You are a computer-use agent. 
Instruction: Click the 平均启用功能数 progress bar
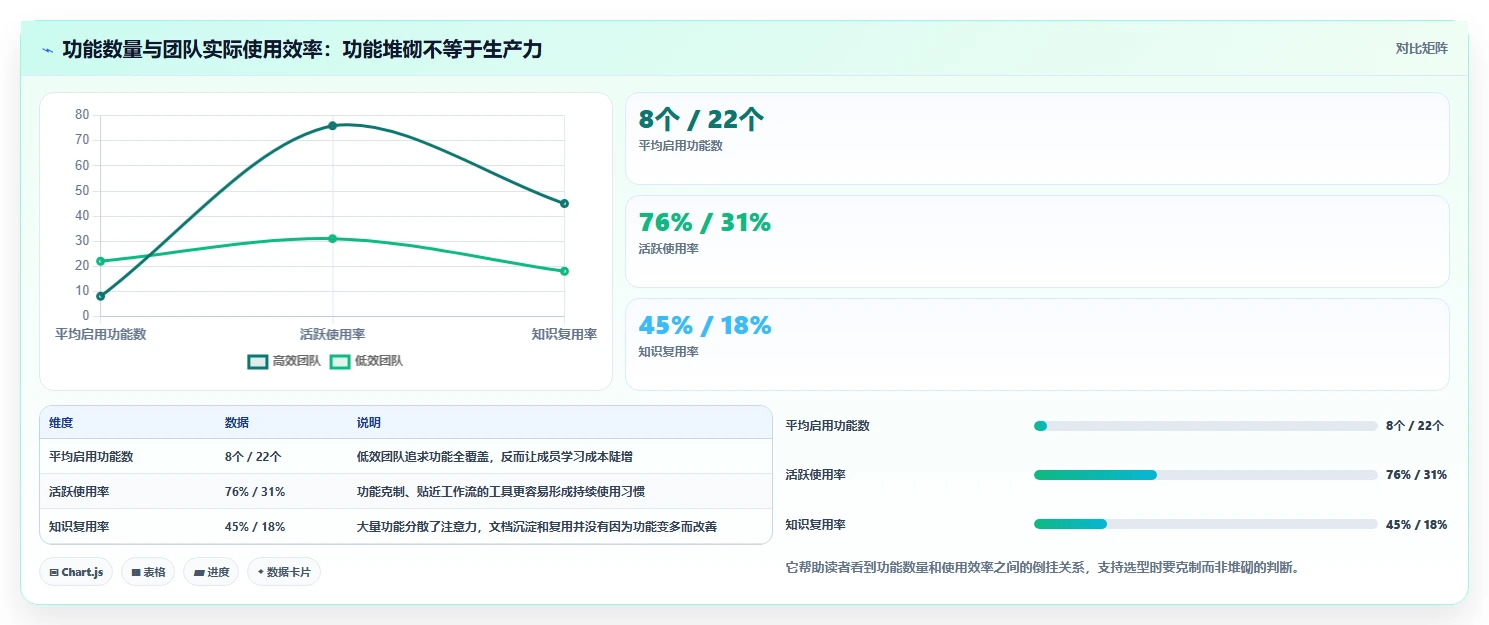click(1206, 426)
